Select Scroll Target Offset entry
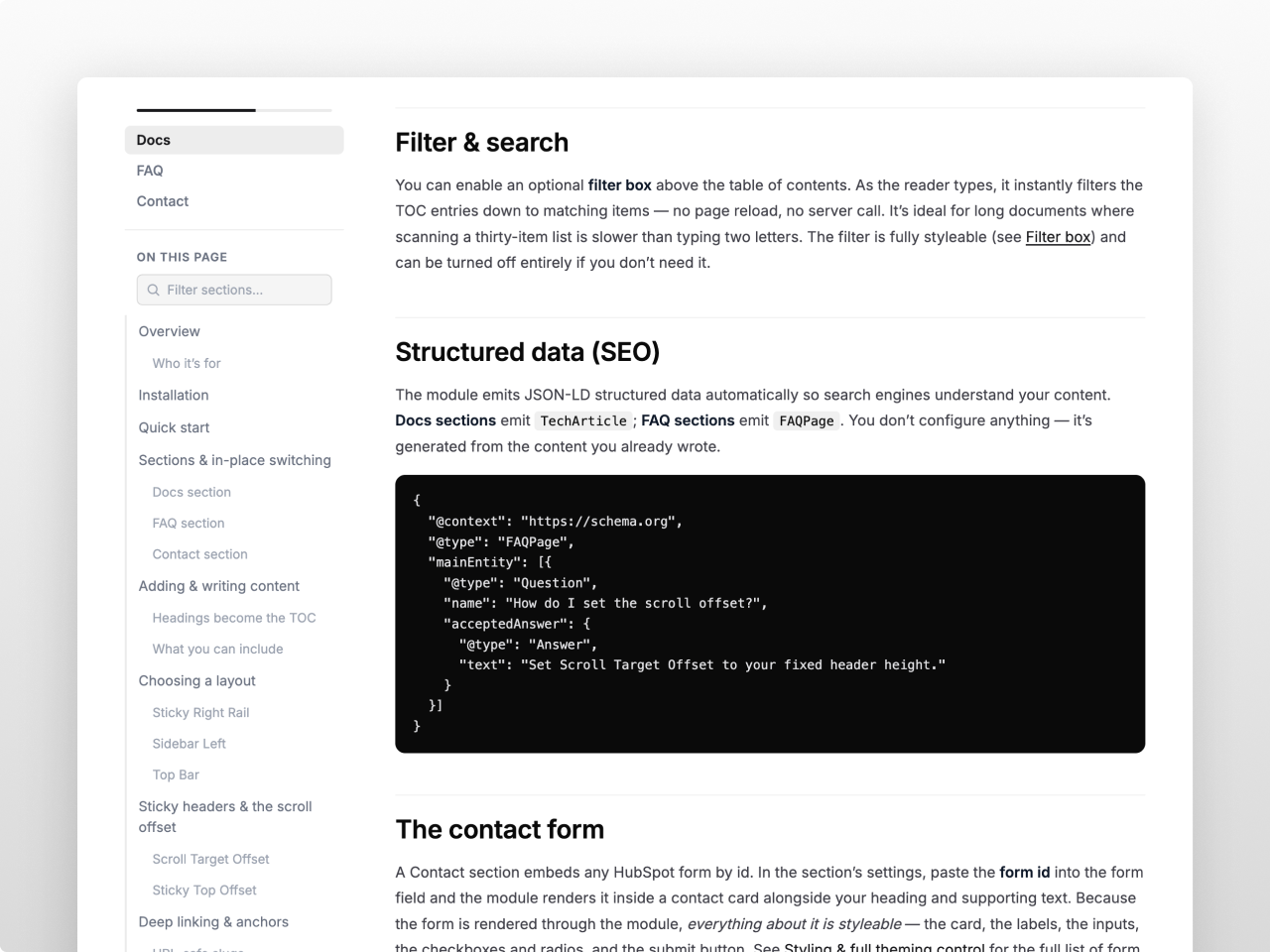Viewport: 1270px width, 952px height. (210, 859)
